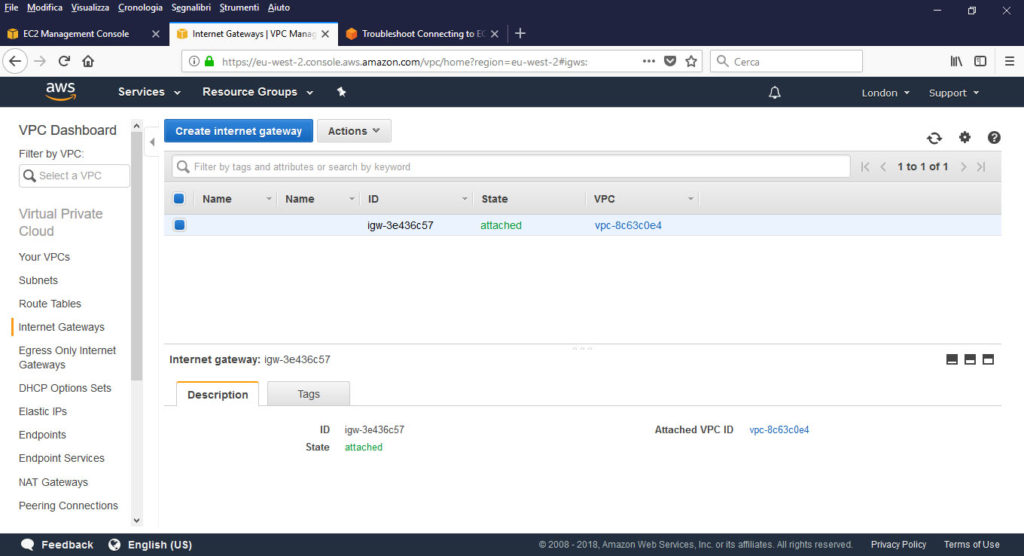Click the sidebar scrollbar down arrow

(136, 521)
